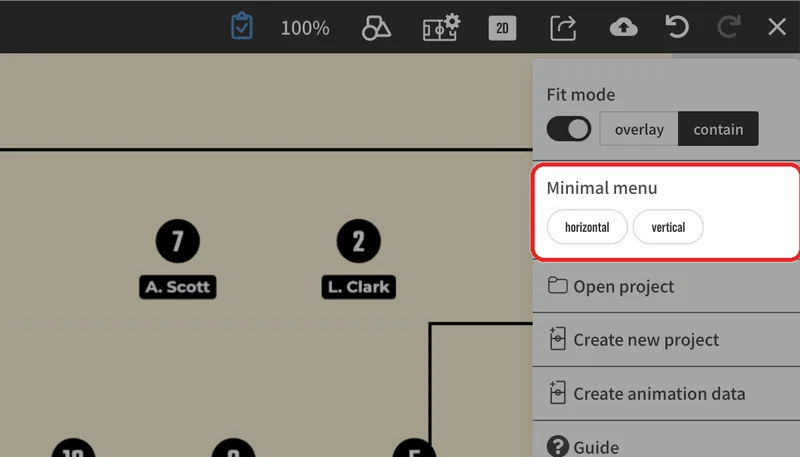Image resolution: width=800 pixels, height=457 pixels.
Task: Click the clipboard checkmark icon
Action: [x=241, y=26]
